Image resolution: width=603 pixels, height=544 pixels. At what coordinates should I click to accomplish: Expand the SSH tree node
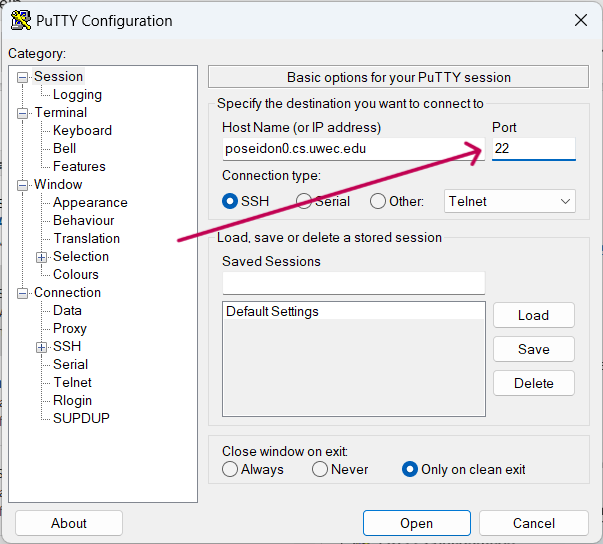click(x=41, y=348)
